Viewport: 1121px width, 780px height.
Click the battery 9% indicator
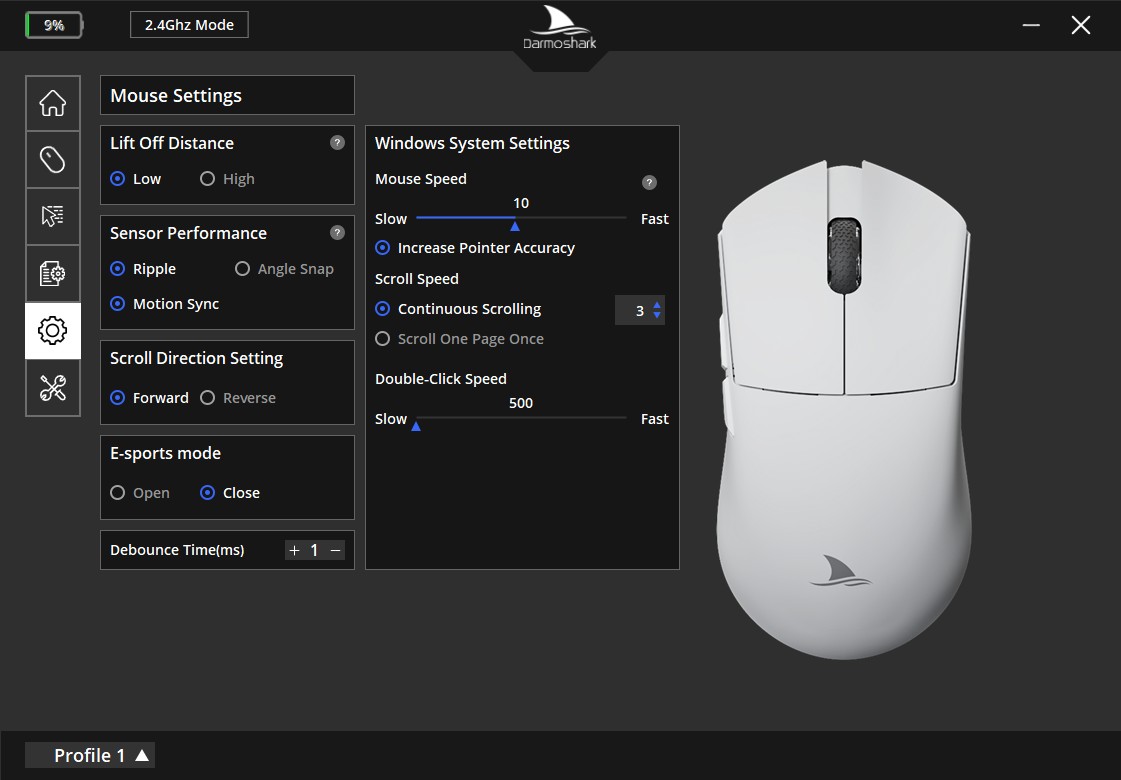tap(54, 25)
